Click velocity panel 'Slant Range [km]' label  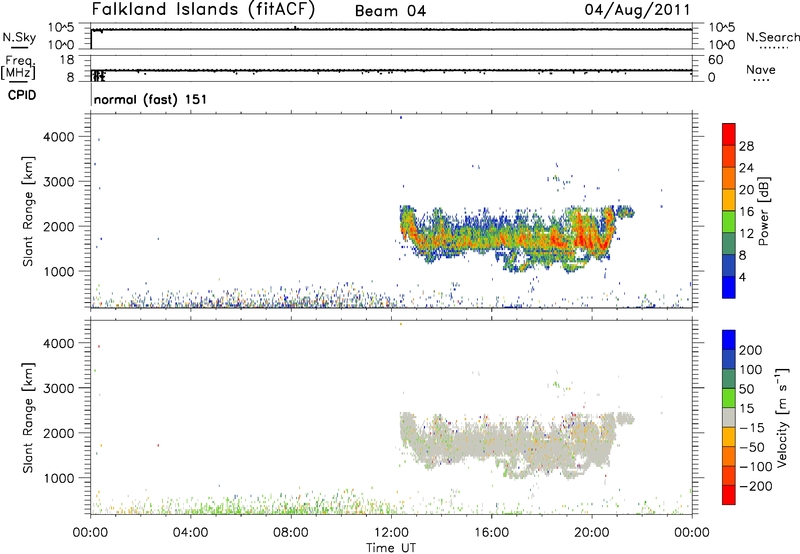click(28, 417)
